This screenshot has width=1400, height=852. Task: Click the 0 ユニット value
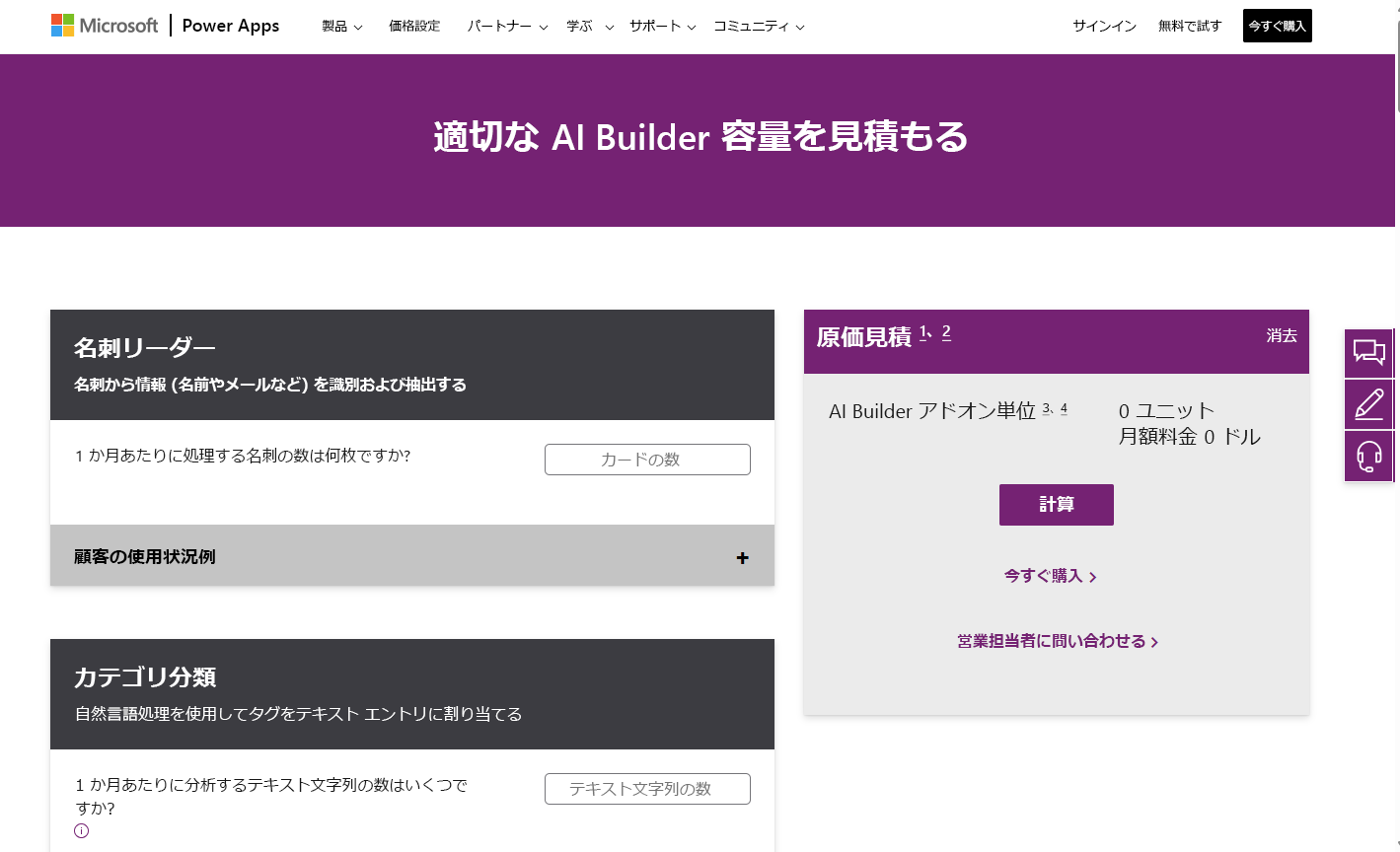pyautogui.click(x=1166, y=411)
